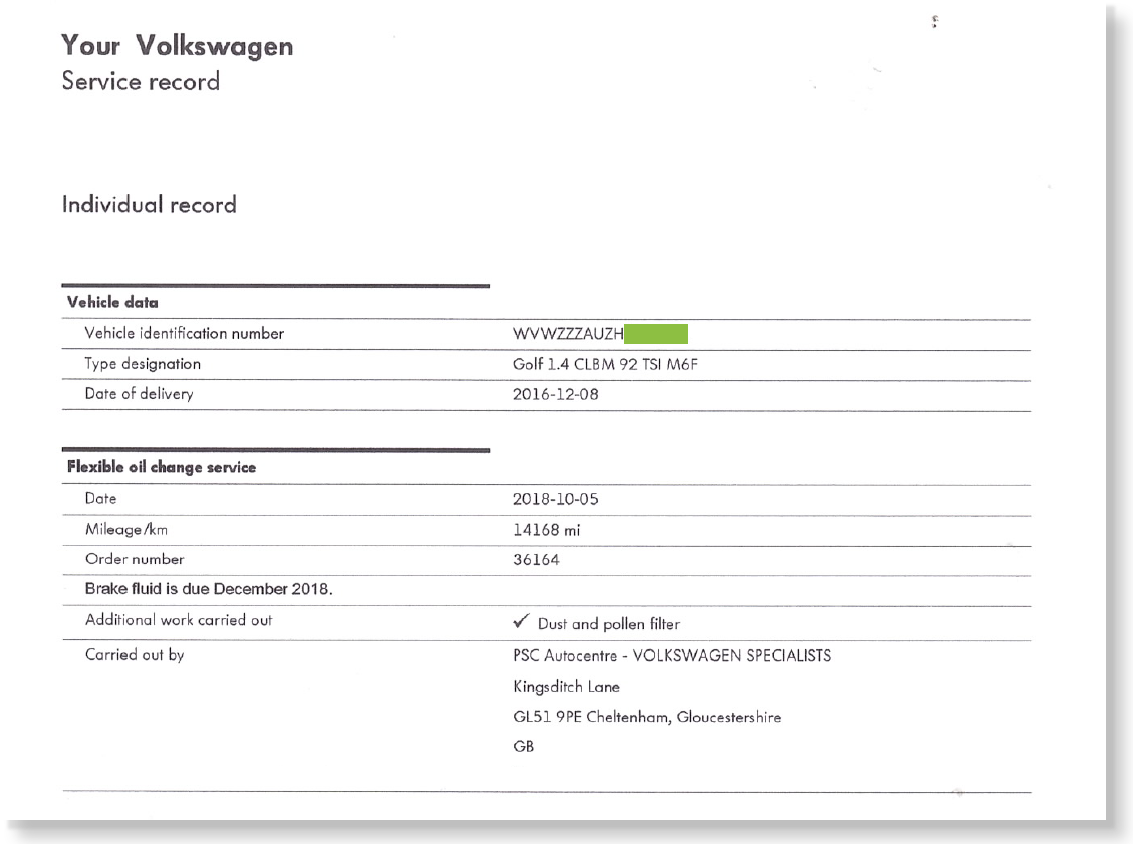
Task: Click the "Vehicle identification number" label
Action: coord(184,334)
